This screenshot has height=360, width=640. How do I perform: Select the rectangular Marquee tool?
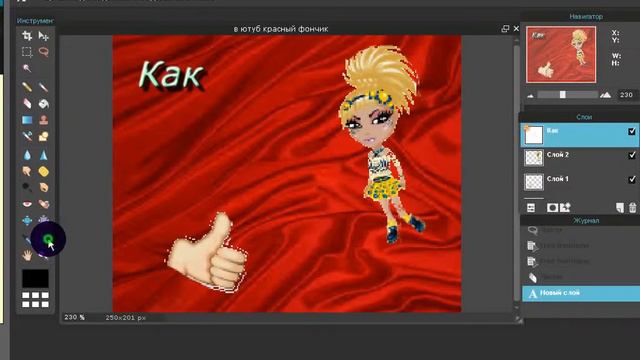(x=27, y=52)
